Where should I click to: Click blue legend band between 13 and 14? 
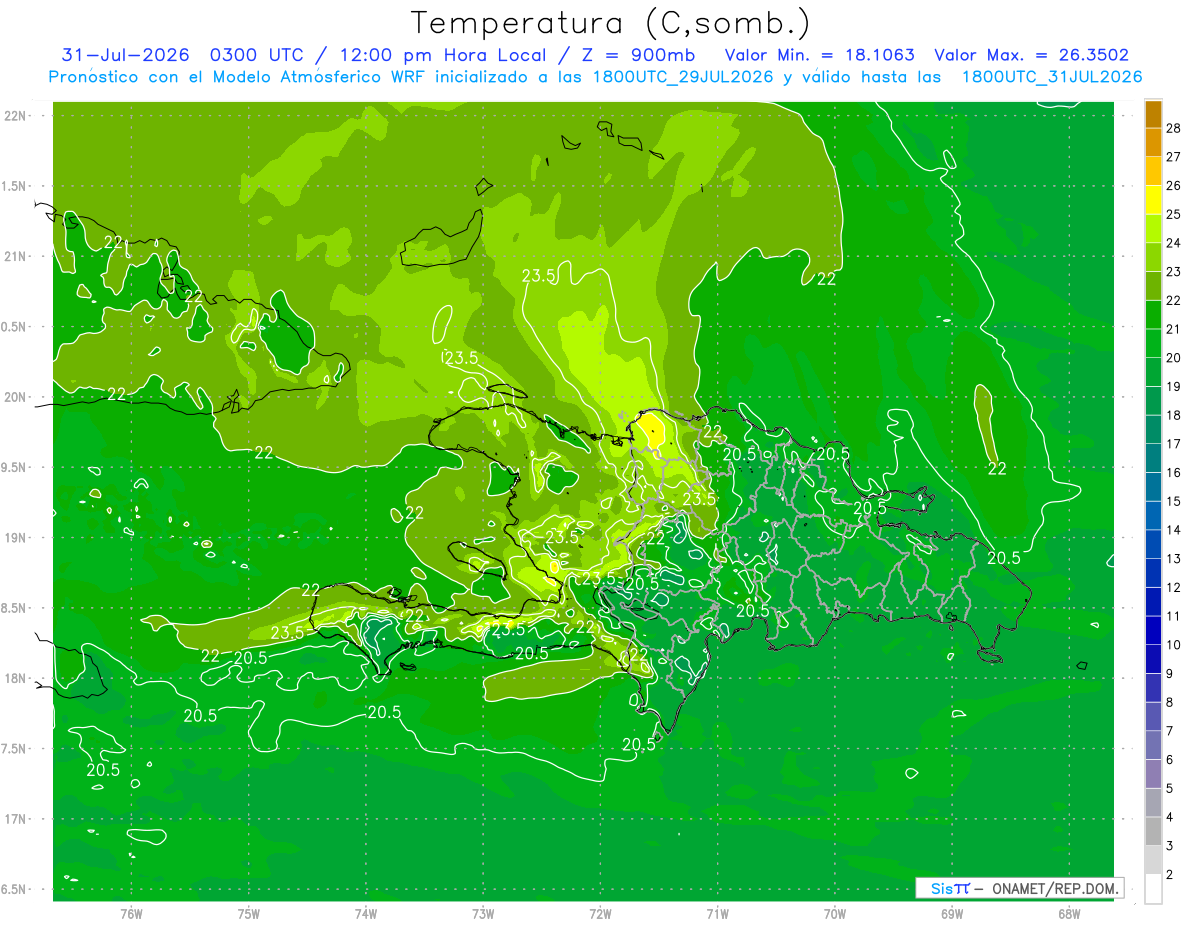(x=1153, y=544)
